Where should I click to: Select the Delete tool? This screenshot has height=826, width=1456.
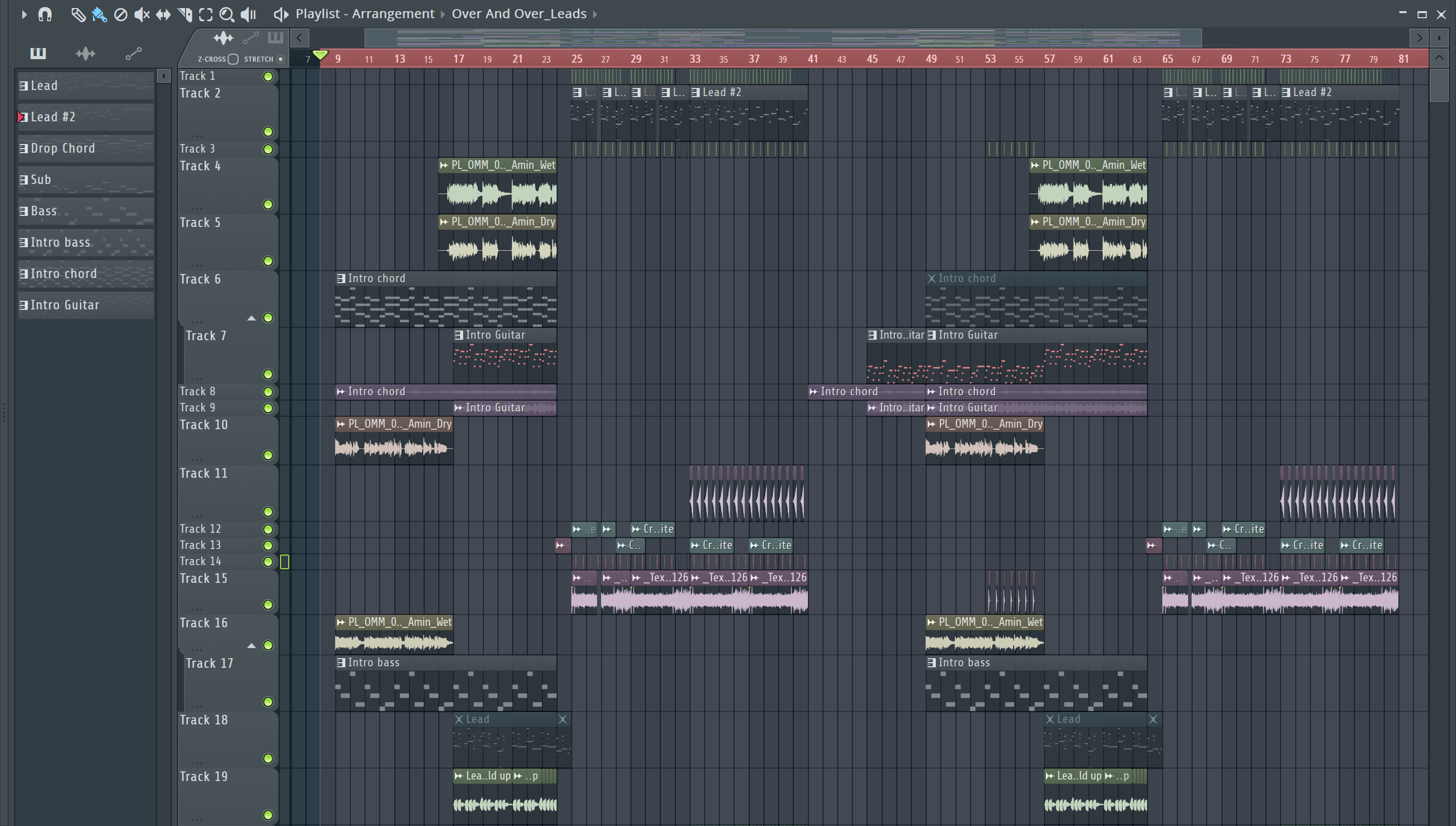point(120,14)
